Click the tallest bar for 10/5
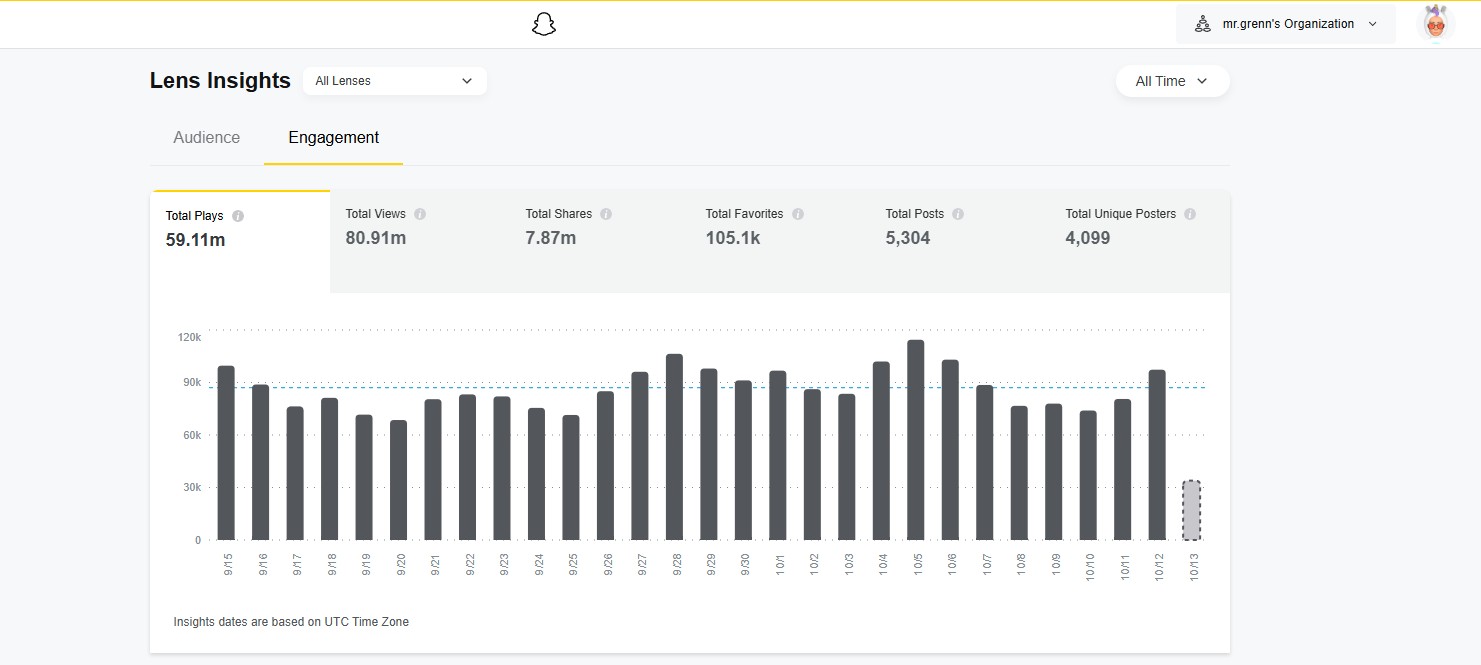 tap(915, 440)
